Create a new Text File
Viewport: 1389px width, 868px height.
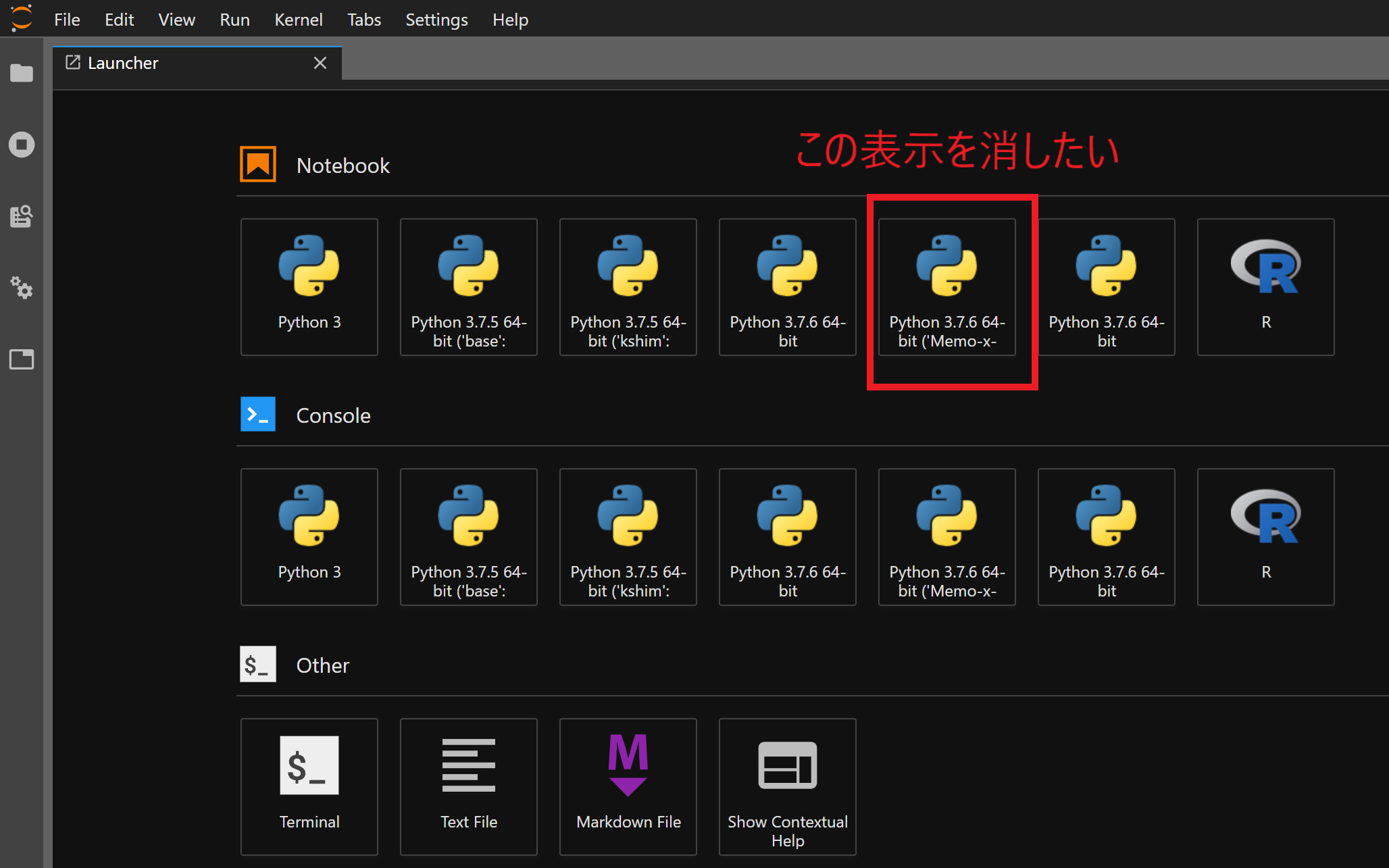tap(469, 787)
